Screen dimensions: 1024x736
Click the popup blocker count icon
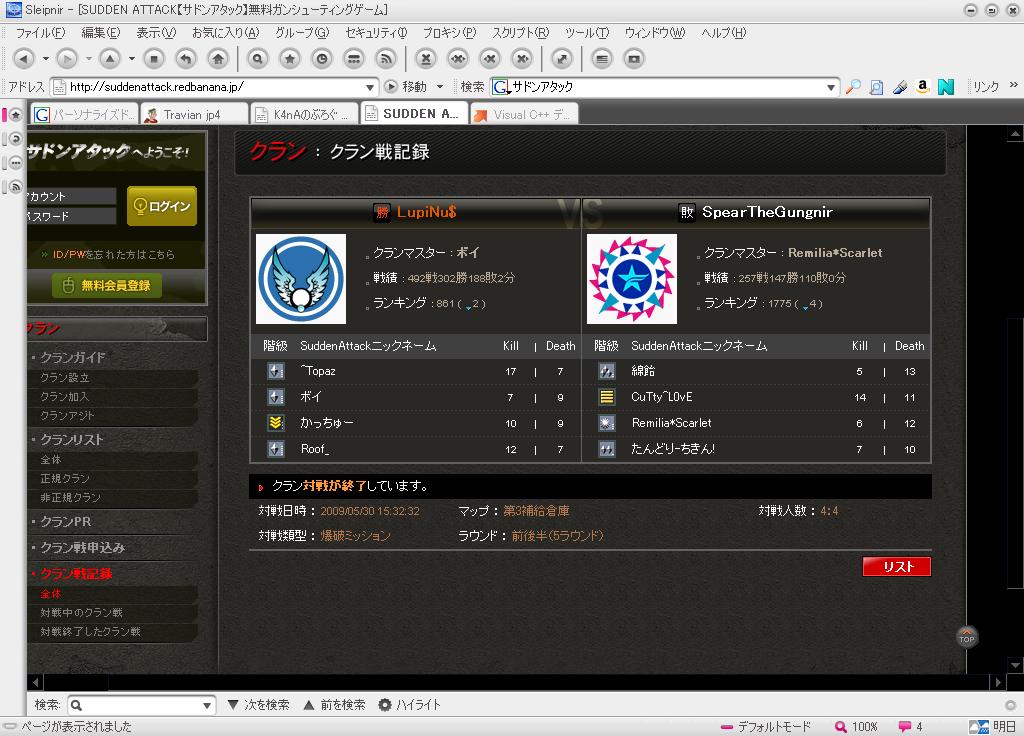[x=904, y=726]
